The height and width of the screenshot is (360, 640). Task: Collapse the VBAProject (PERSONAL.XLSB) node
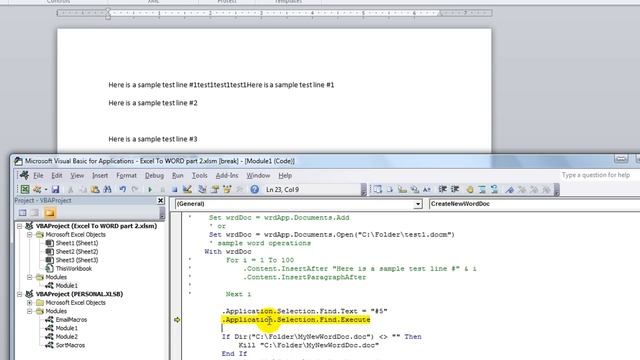[x=19, y=294]
